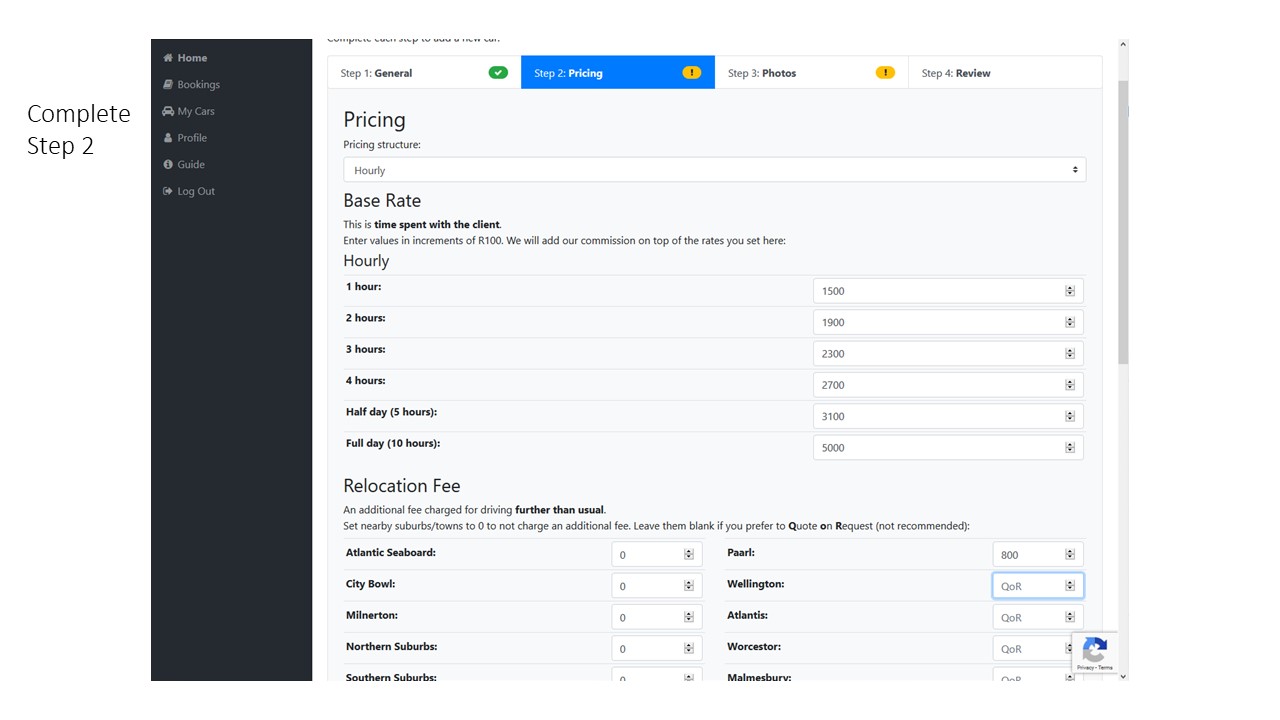1280x720 pixels.
Task: Open Bookings via its sidebar icon
Action: 168,85
